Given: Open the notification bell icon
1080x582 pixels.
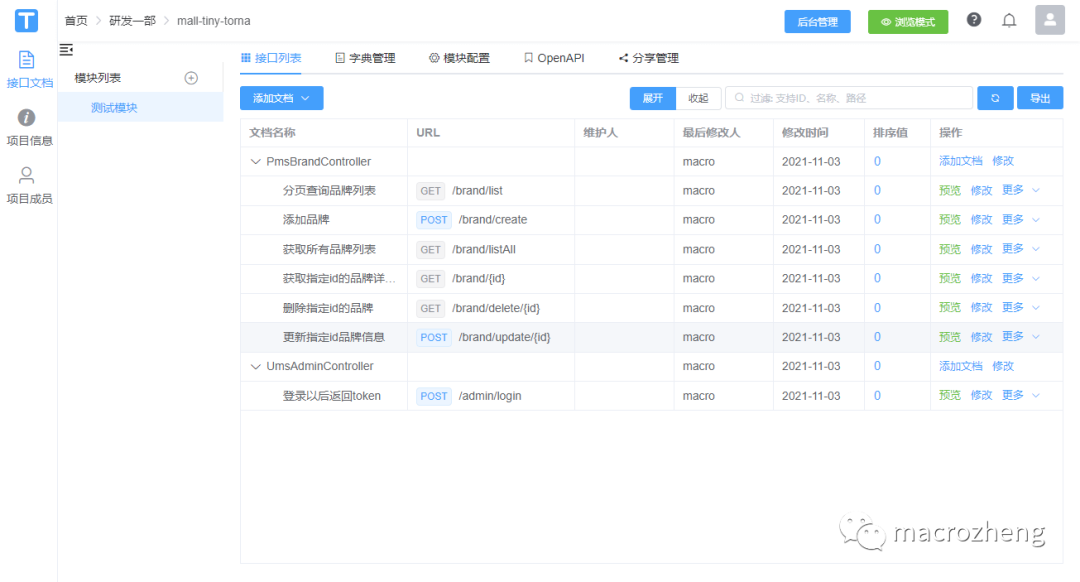Looking at the screenshot, I should pos(1009,19).
